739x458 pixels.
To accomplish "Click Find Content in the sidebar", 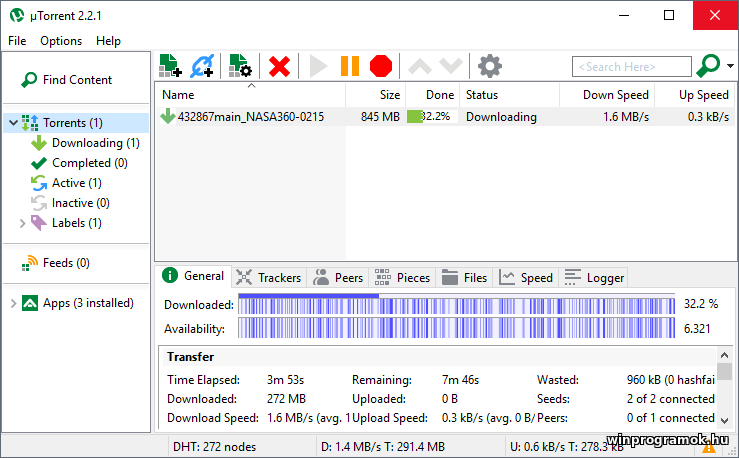I will (x=77, y=80).
